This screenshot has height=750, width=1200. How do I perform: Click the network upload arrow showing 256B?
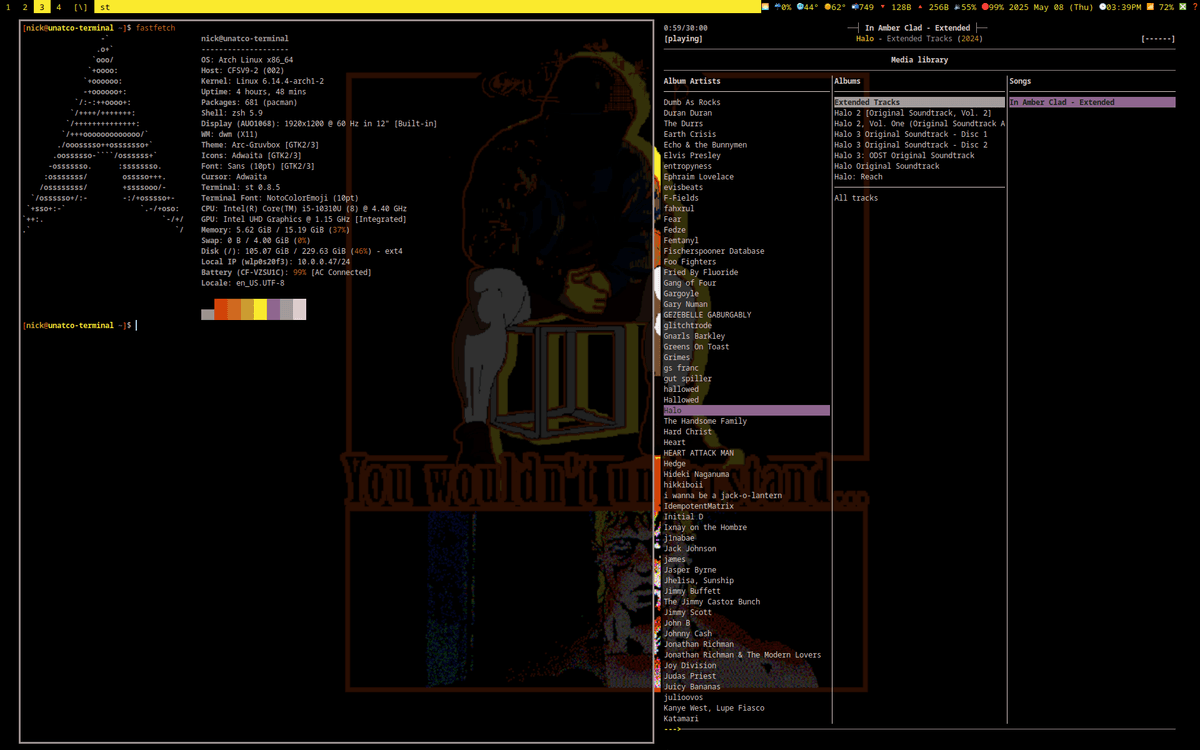pos(919,7)
